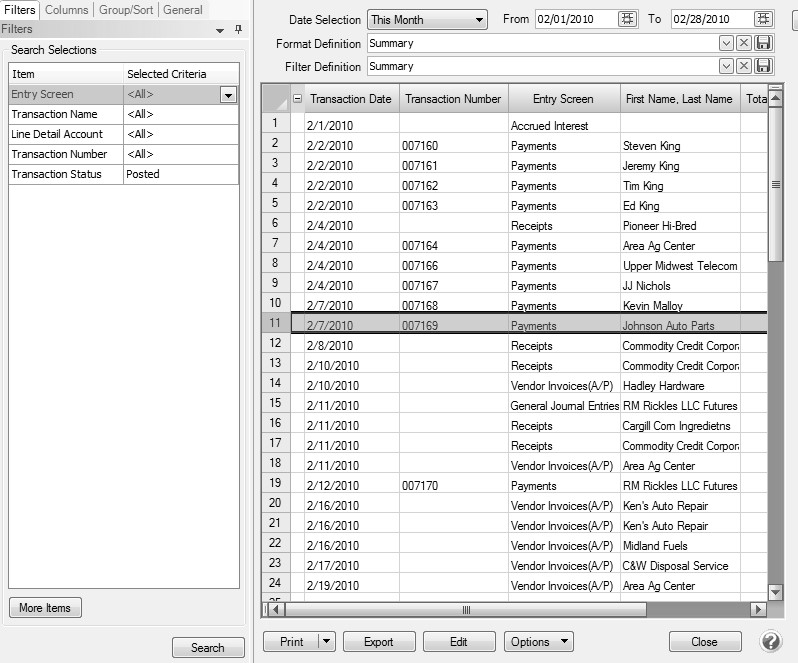Click the Export button
The width and height of the screenshot is (798, 663).
click(378, 642)
